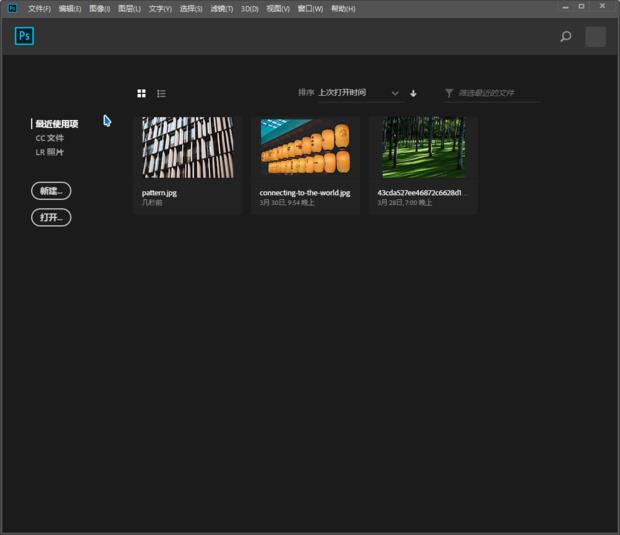Open the pattern.jpg thumbnail
This screenshot has width=620, height=535.
coord(188,148)
